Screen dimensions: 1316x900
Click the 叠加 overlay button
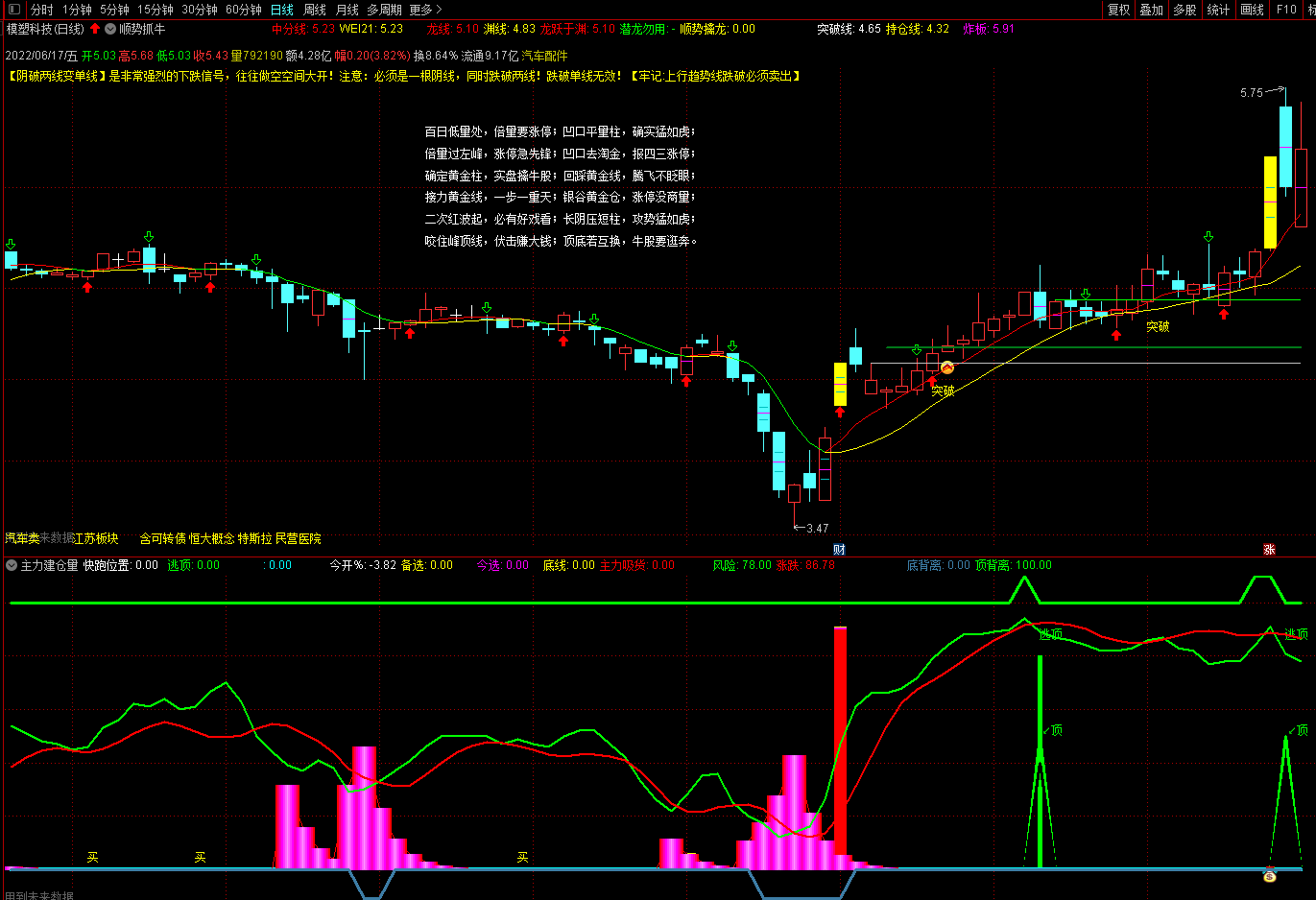click(1152, 10)
